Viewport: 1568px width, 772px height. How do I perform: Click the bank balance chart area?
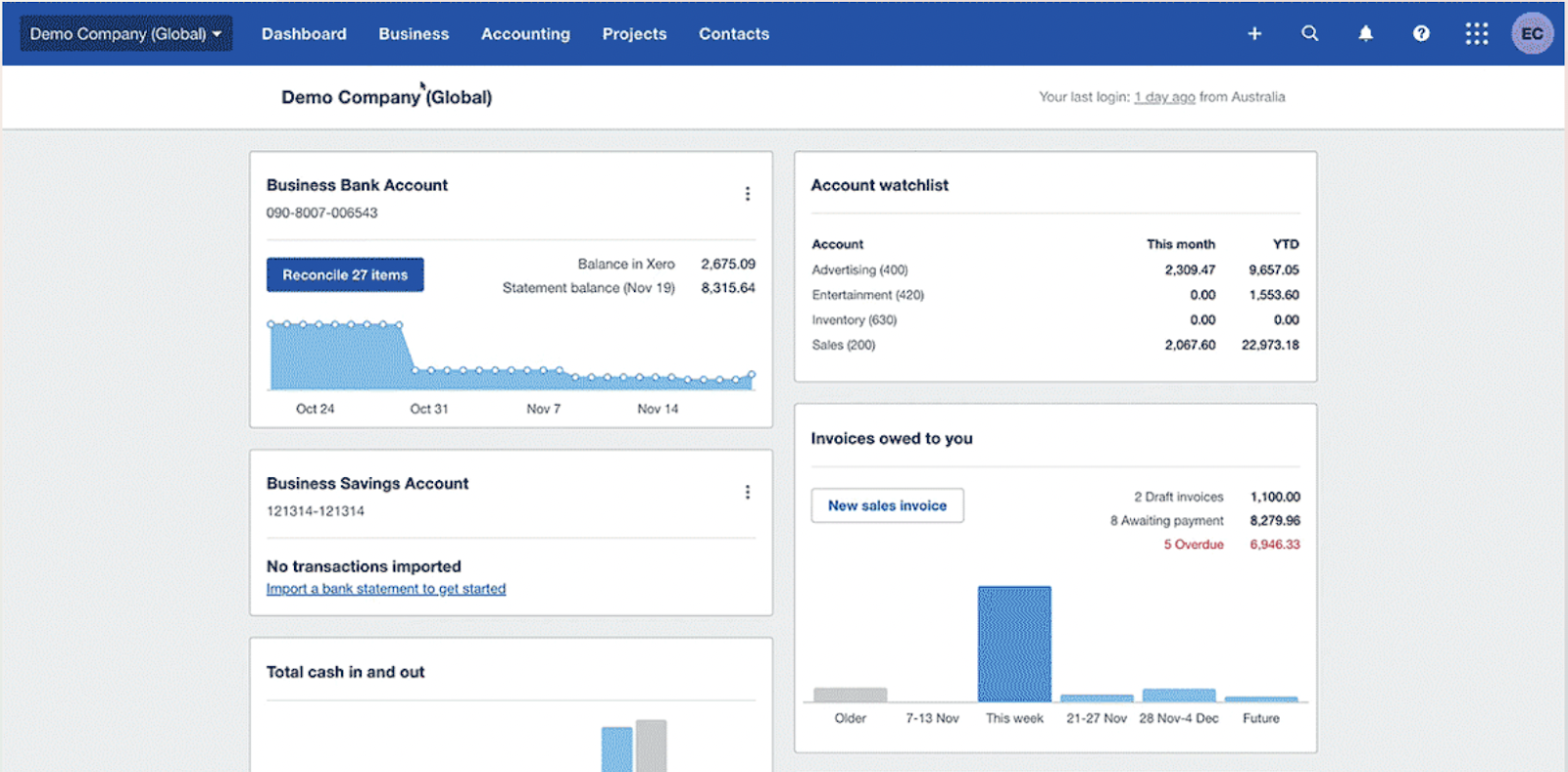tap(512, 355)
